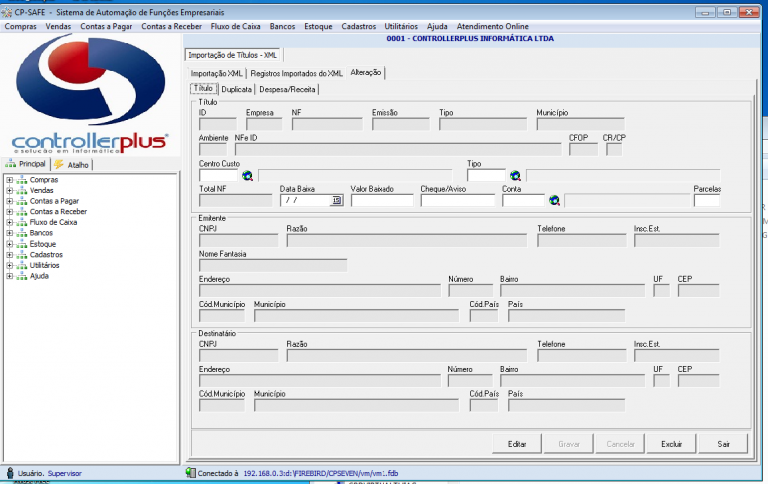Click the Excluir button
This screenshot has width=768, height=484.
point(671,444)
